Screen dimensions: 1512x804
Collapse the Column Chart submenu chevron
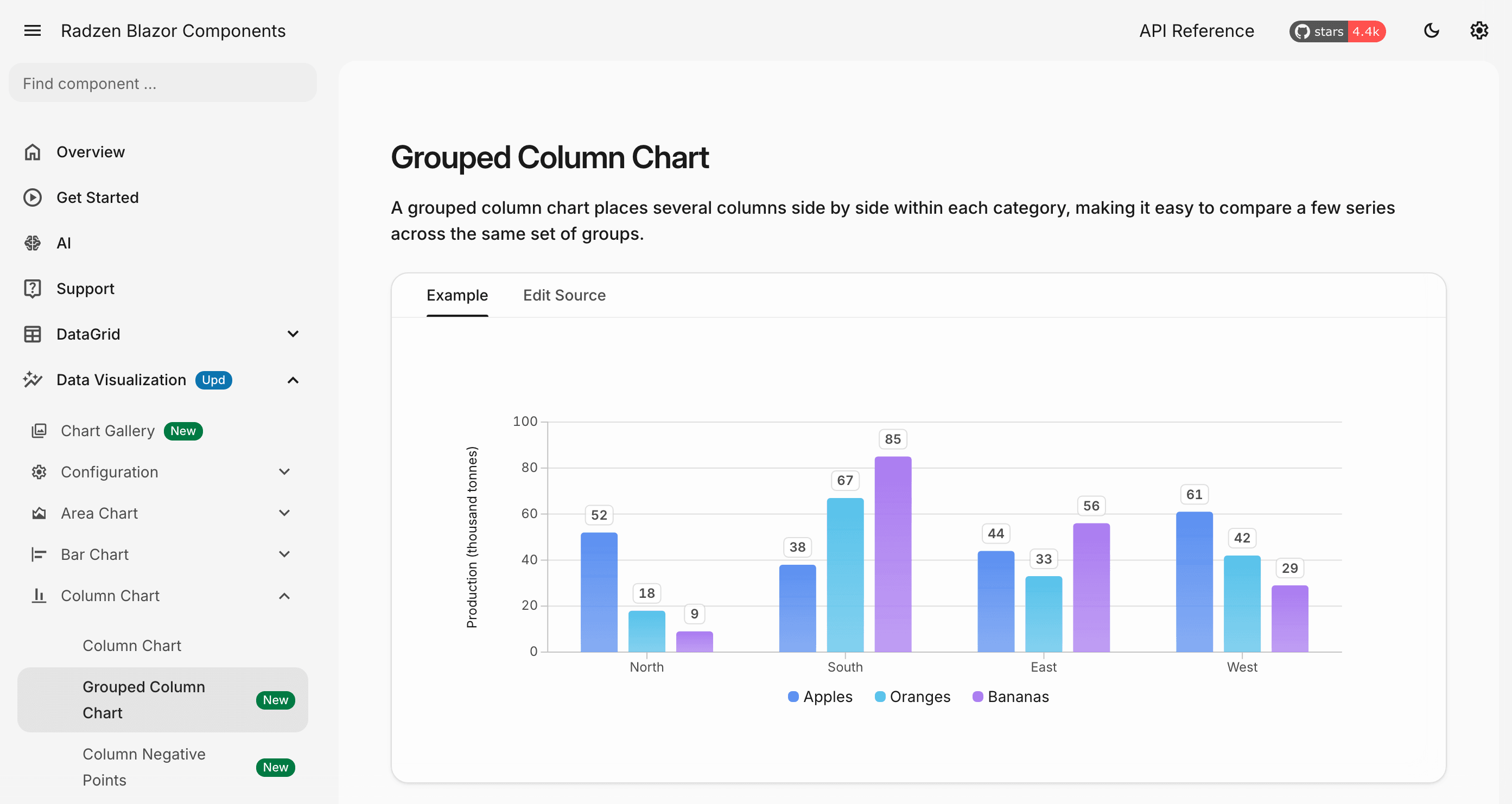click(x=285, y=596)
